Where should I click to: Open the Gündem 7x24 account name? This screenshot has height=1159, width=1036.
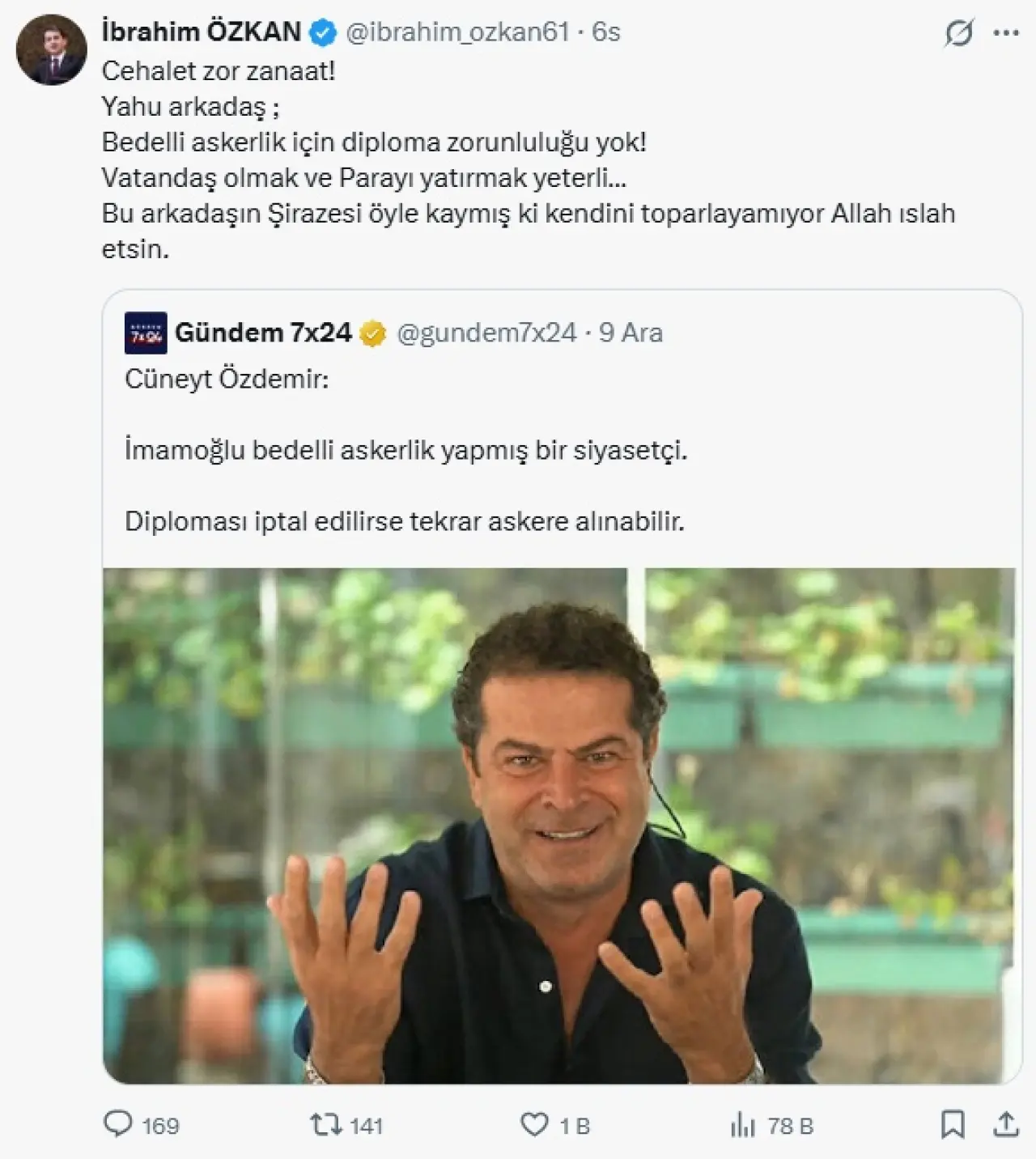(x=263, y=333)
